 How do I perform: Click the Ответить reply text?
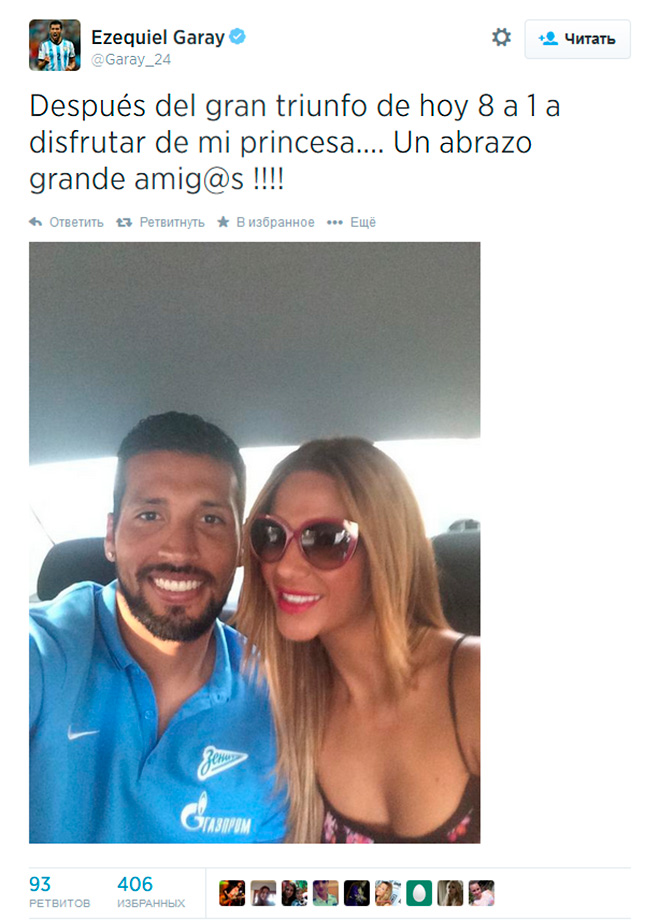(76, 222)
